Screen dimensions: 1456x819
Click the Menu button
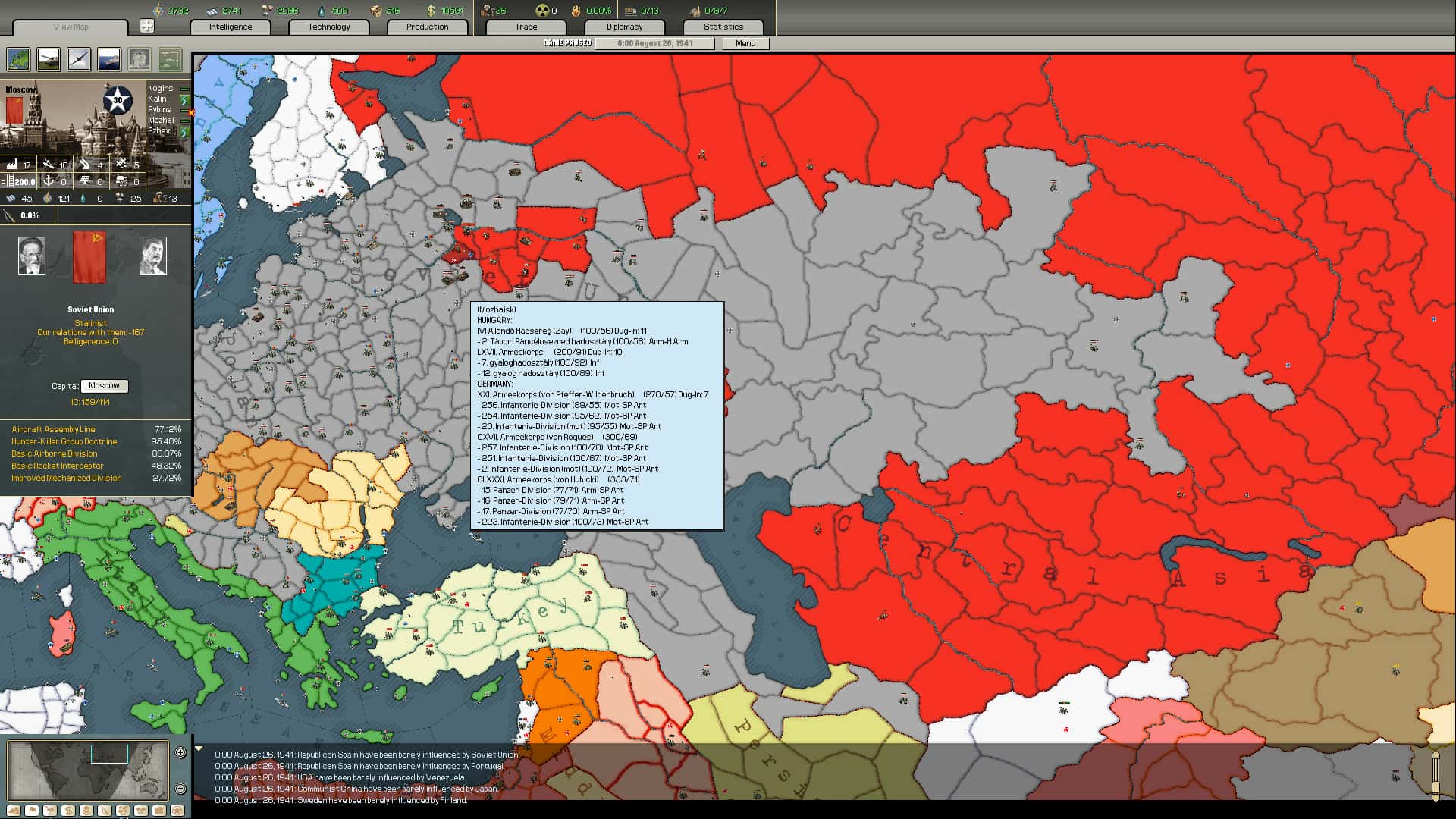point(745,43)
